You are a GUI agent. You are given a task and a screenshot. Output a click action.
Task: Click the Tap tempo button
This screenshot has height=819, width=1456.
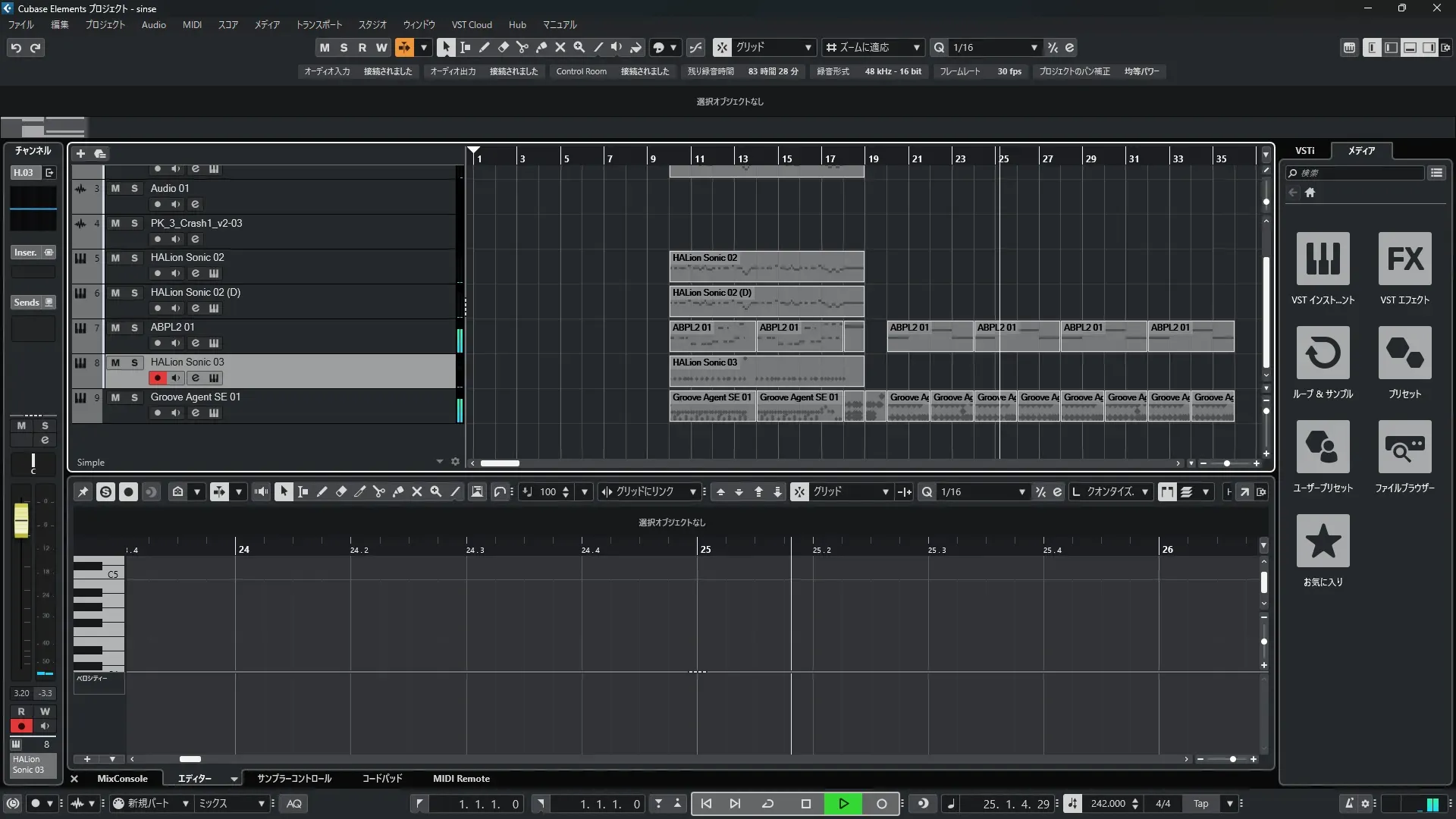[1200, 804]
